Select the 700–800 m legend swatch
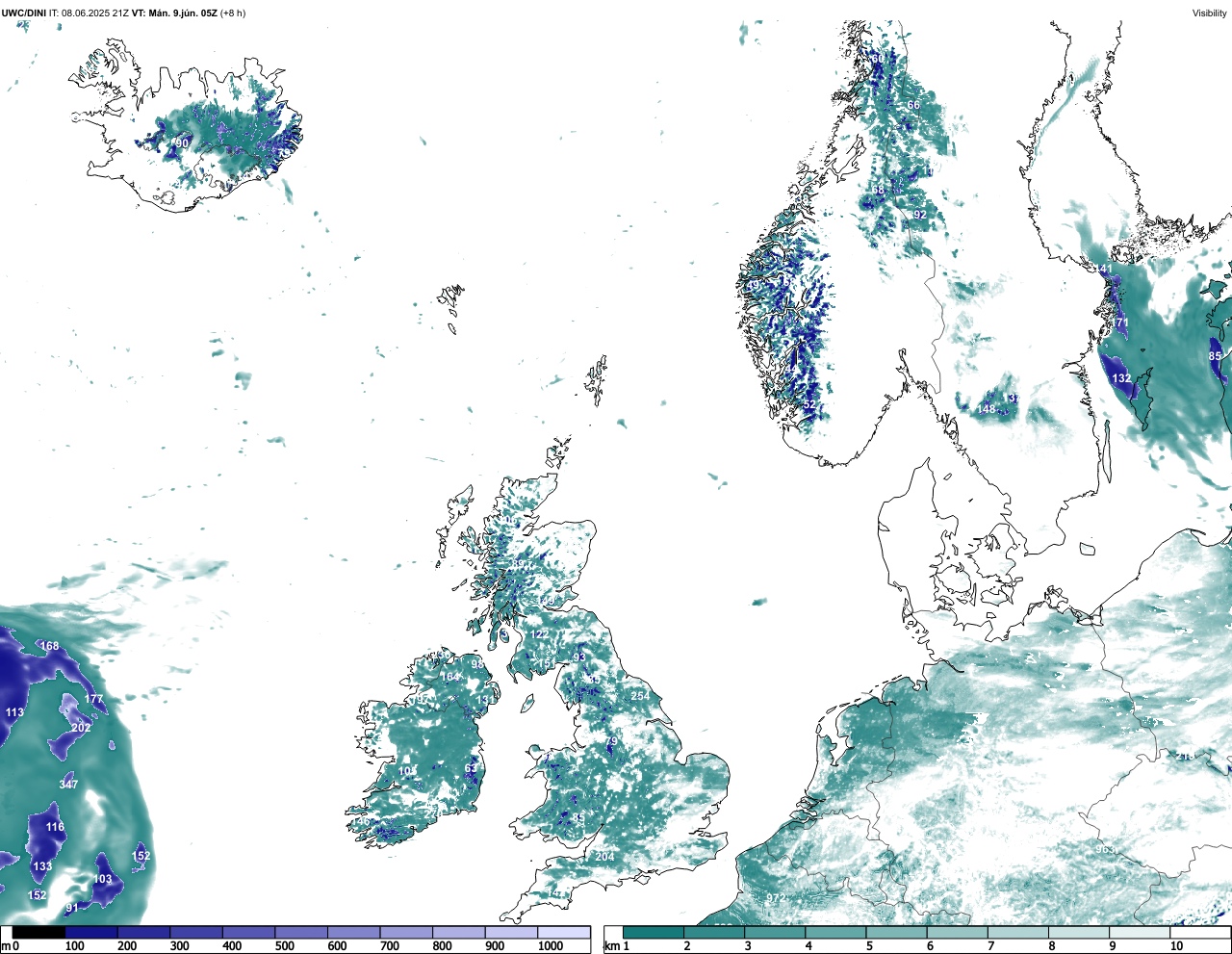This screenshot has width=1232, height=954. 406,933
